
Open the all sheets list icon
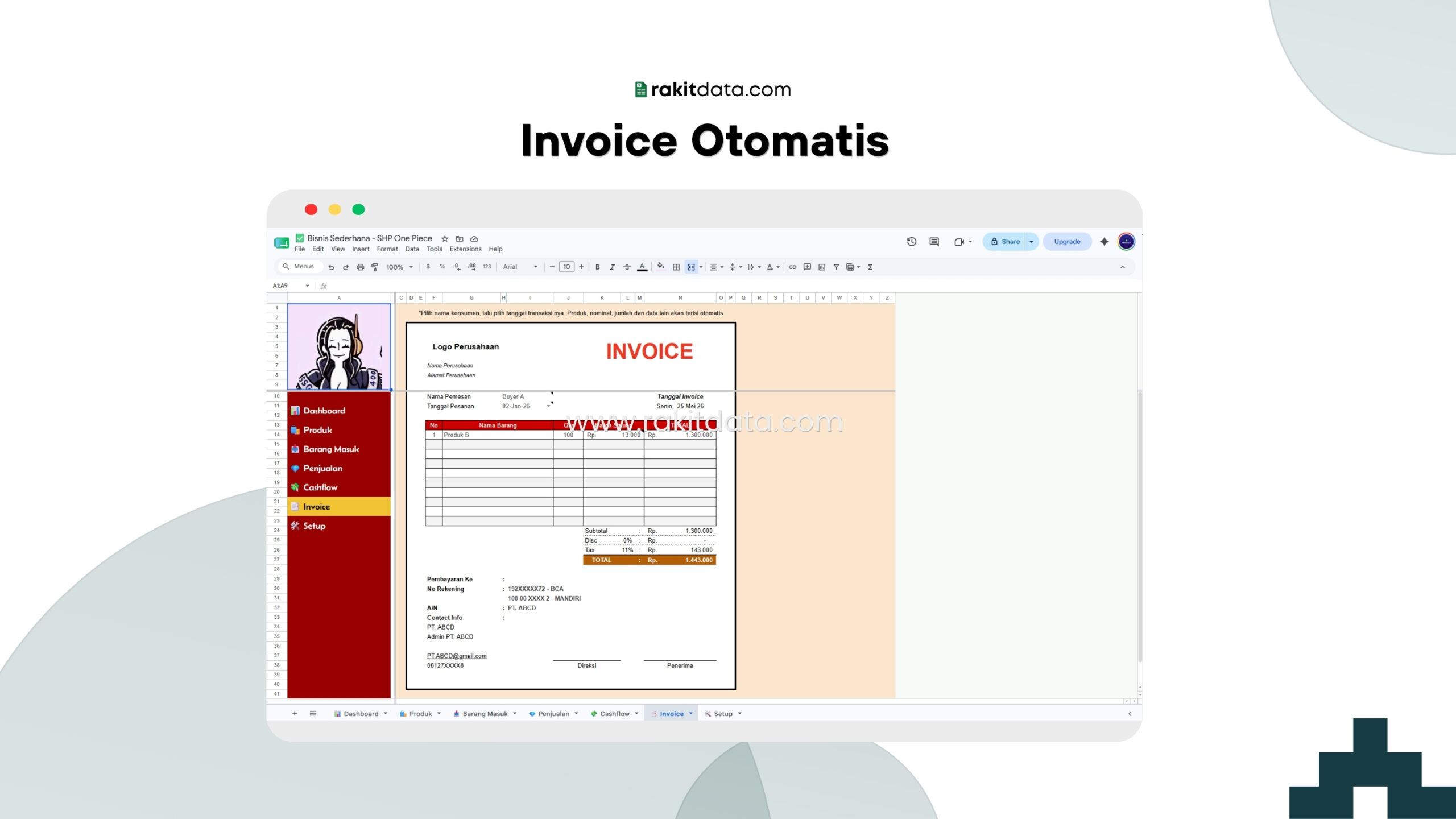pyautogui.click(x=313, y=714)
